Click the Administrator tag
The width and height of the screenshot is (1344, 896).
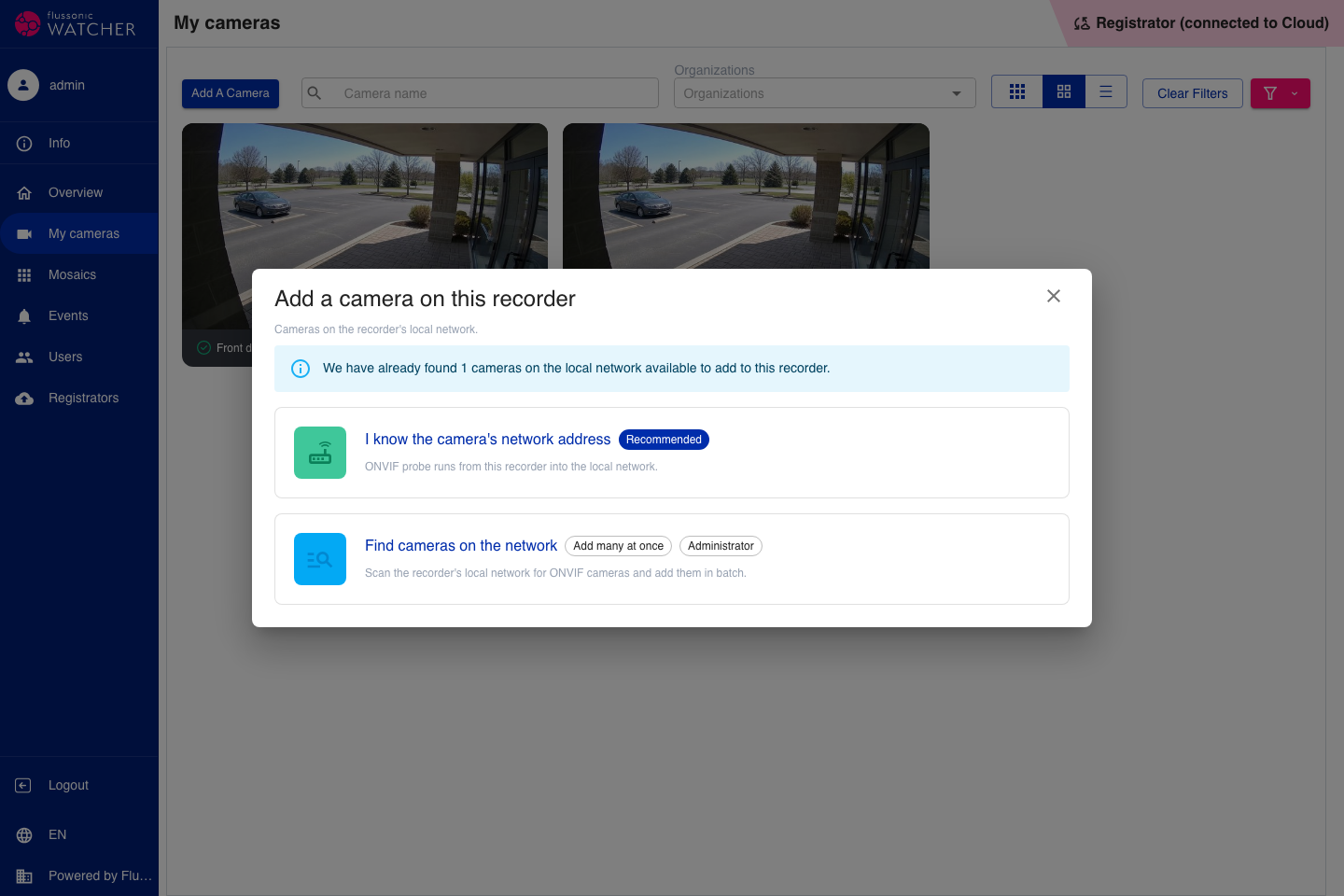pos(721,546)
